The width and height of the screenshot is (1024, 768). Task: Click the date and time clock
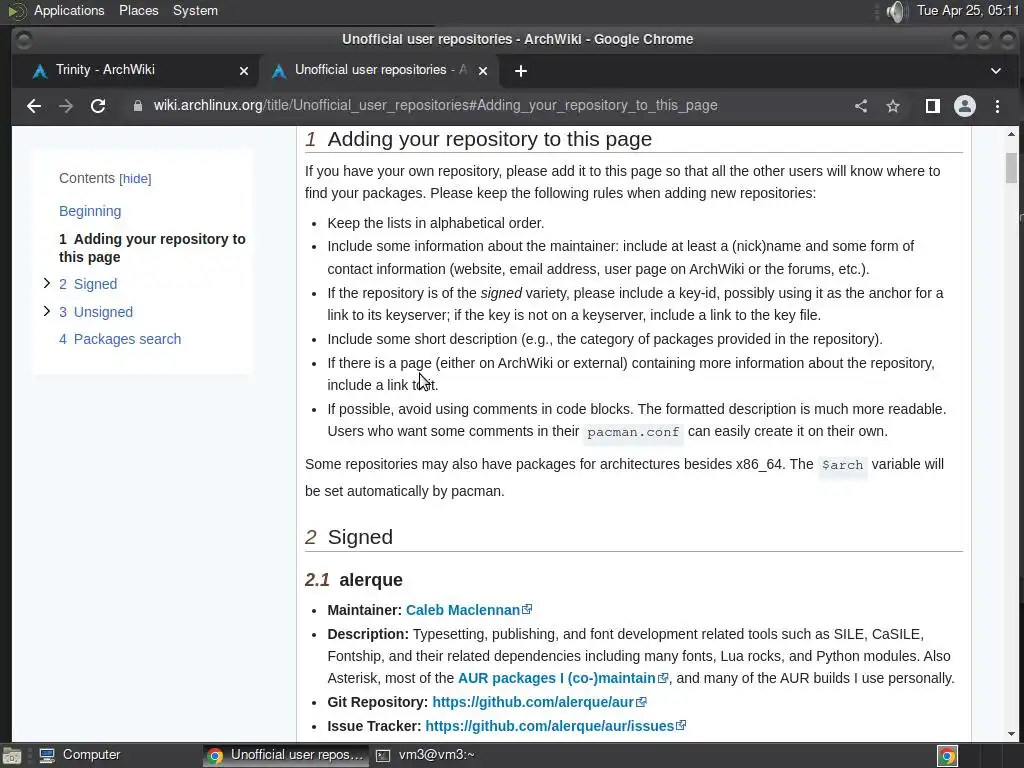(967, 10)
